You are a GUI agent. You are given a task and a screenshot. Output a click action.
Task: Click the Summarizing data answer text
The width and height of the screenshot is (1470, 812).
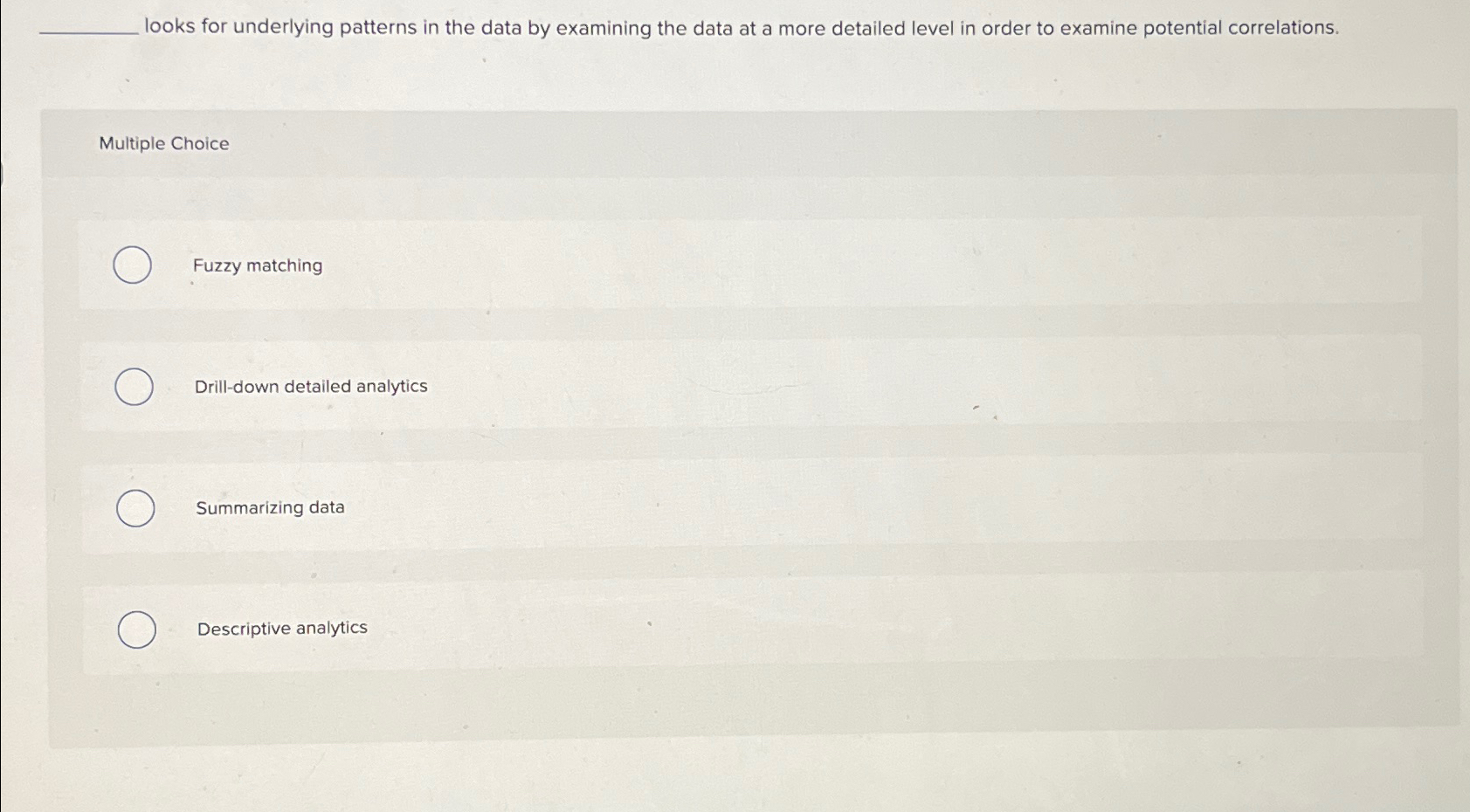269,507
